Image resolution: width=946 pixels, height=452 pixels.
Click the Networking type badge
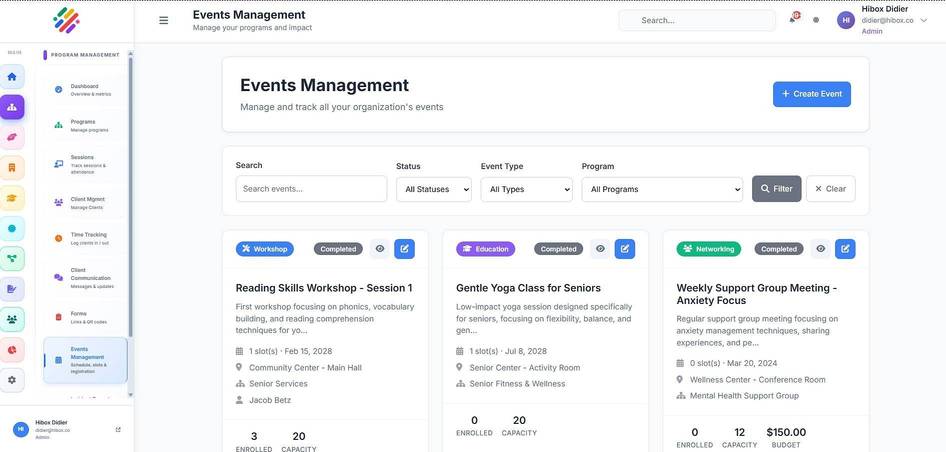708,249
